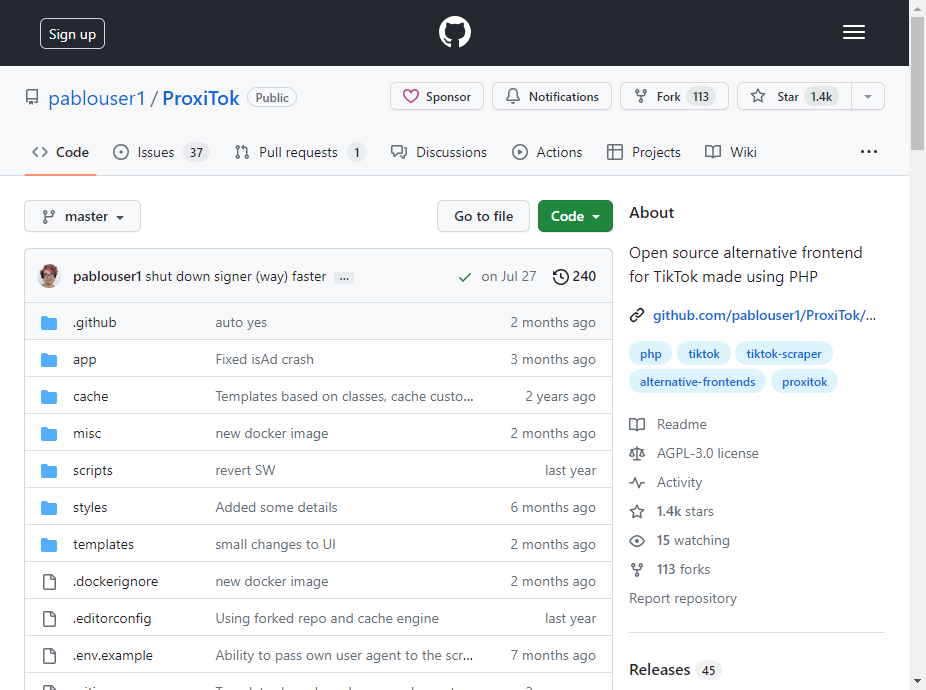Expand the Star lists dropdown arrow
Image resolution: width=926 pixels, height=690 pixels.
tap(868, 96)
